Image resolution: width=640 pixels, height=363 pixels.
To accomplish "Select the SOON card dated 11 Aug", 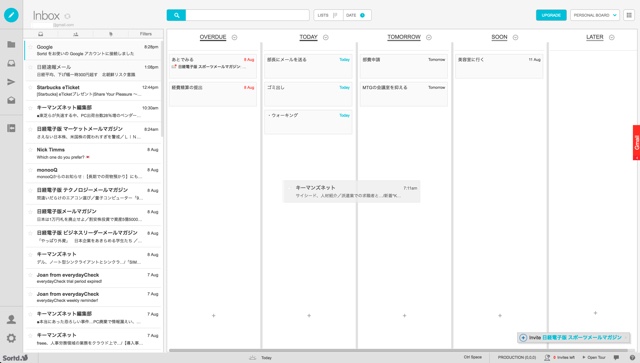I will coord(499,66).
